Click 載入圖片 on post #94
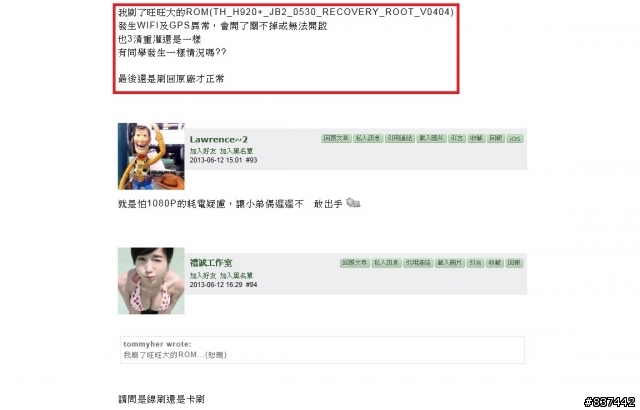The image size is (640, 410). pyautogui.click(x=450, y=263)
